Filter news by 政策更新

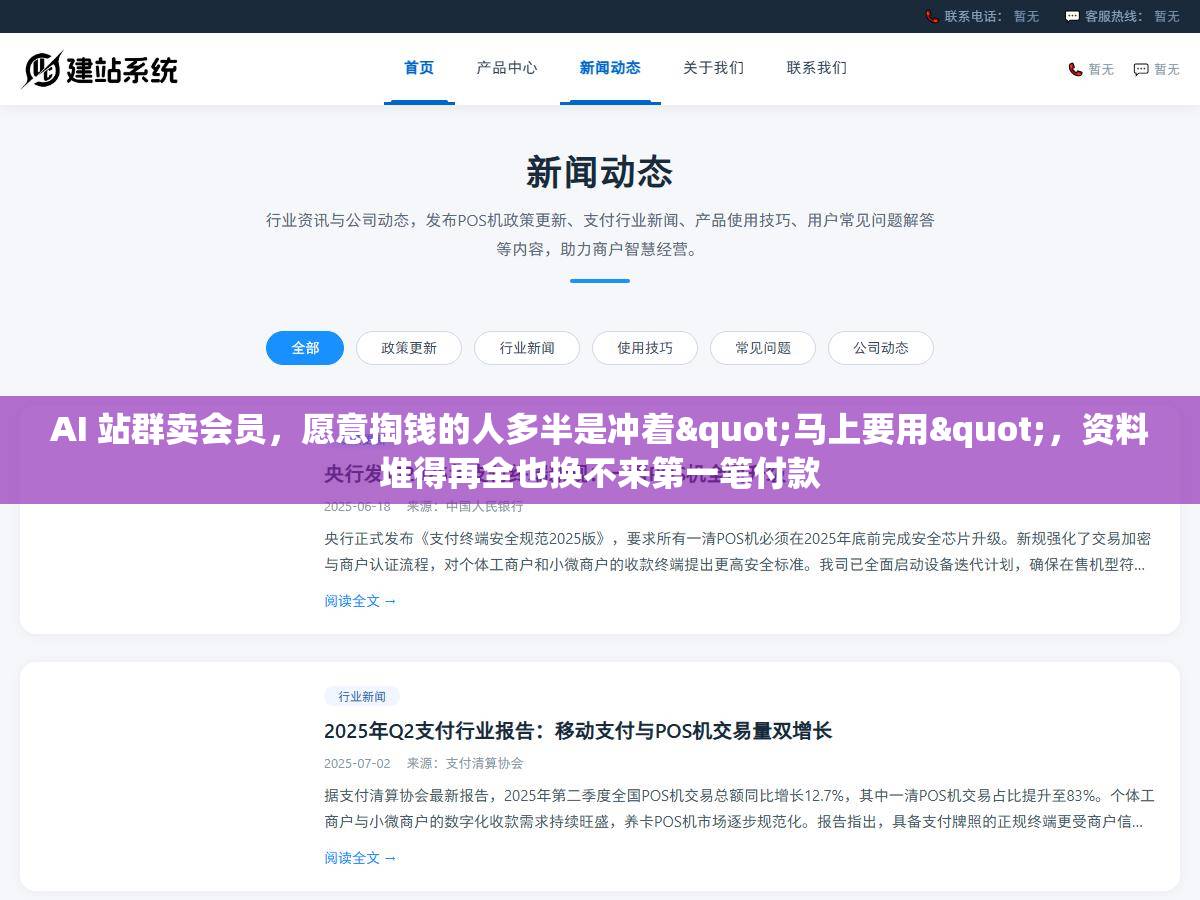click(409, 348)
